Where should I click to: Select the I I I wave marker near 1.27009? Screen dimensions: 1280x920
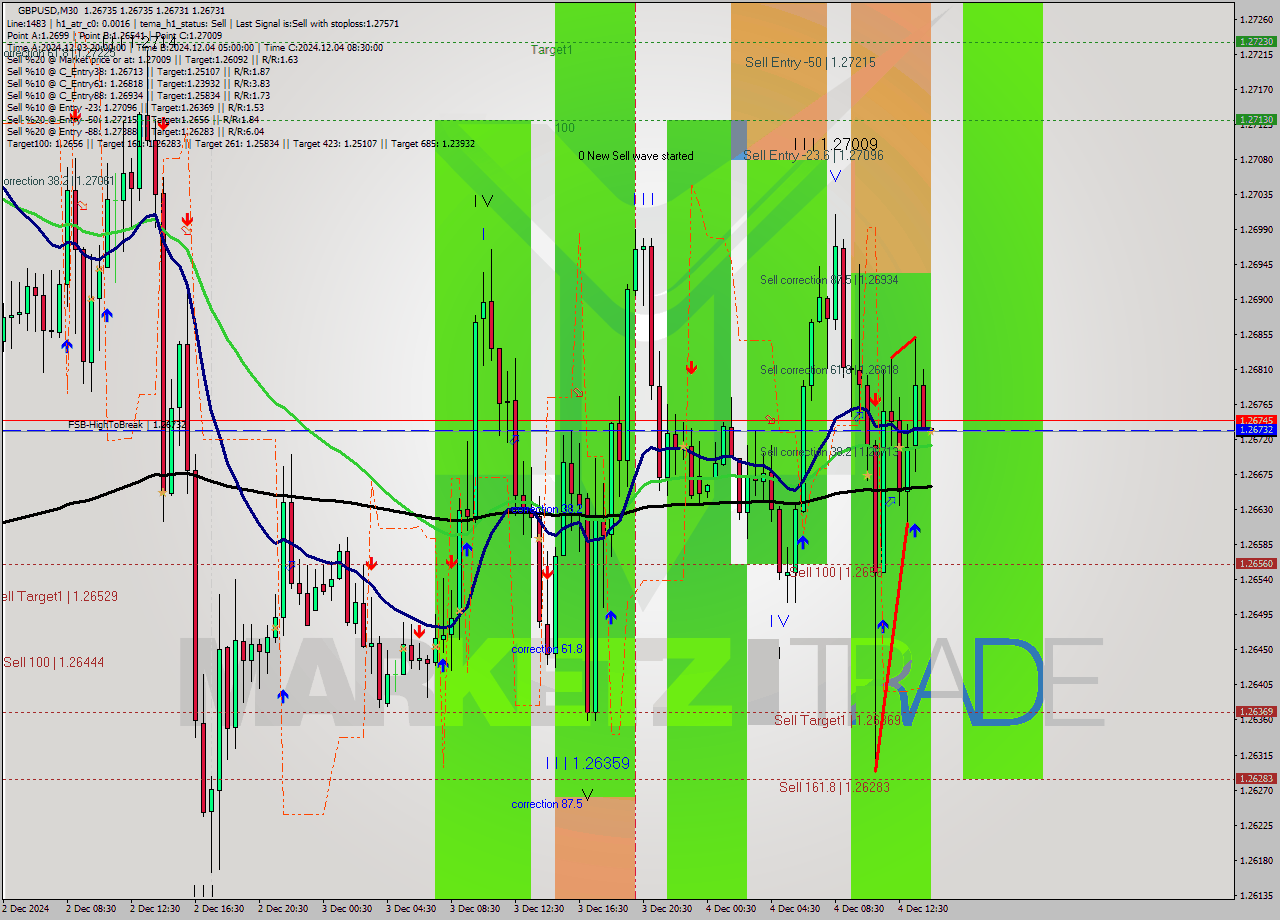click(805, 144)
